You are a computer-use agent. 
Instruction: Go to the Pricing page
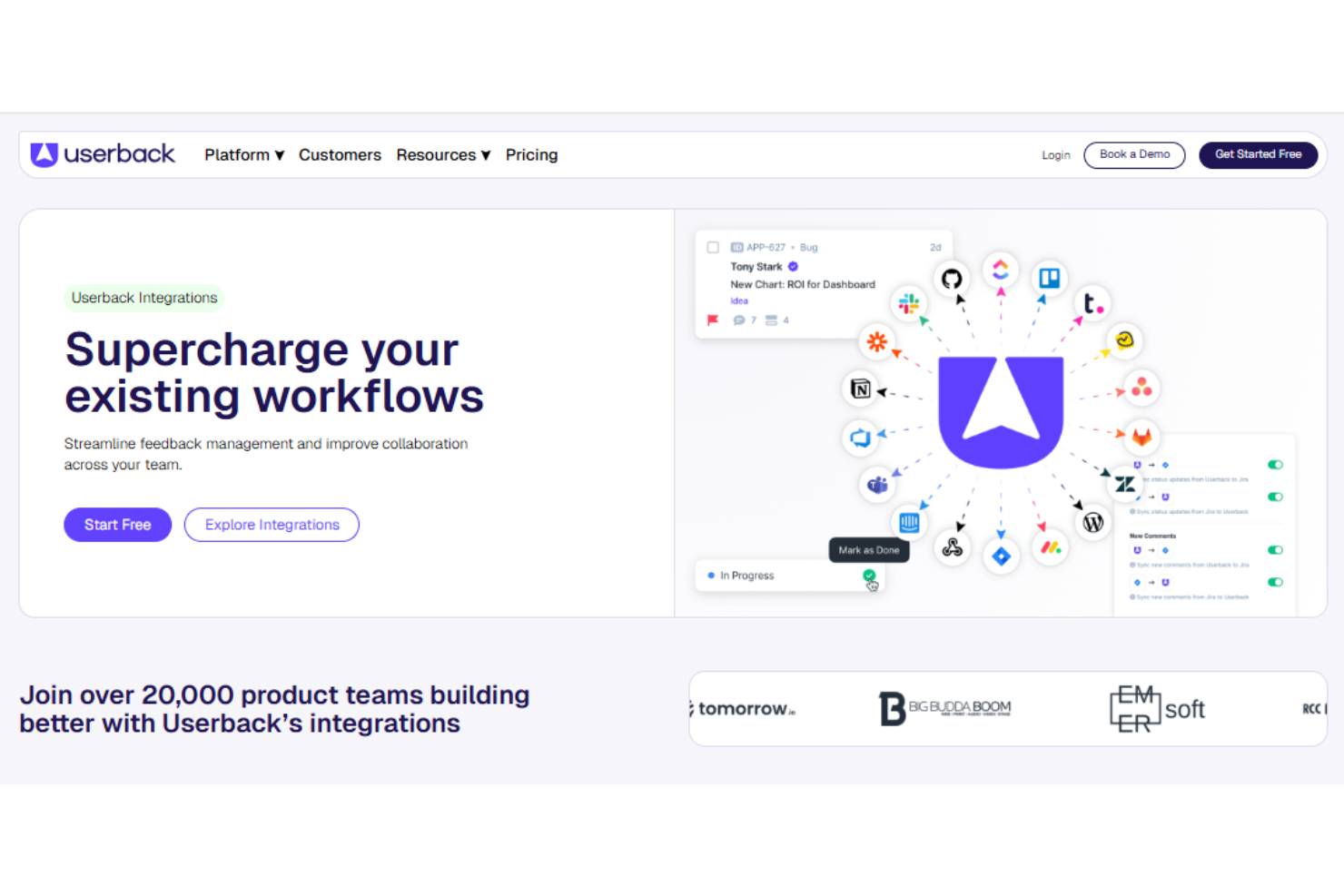[531, 155]
